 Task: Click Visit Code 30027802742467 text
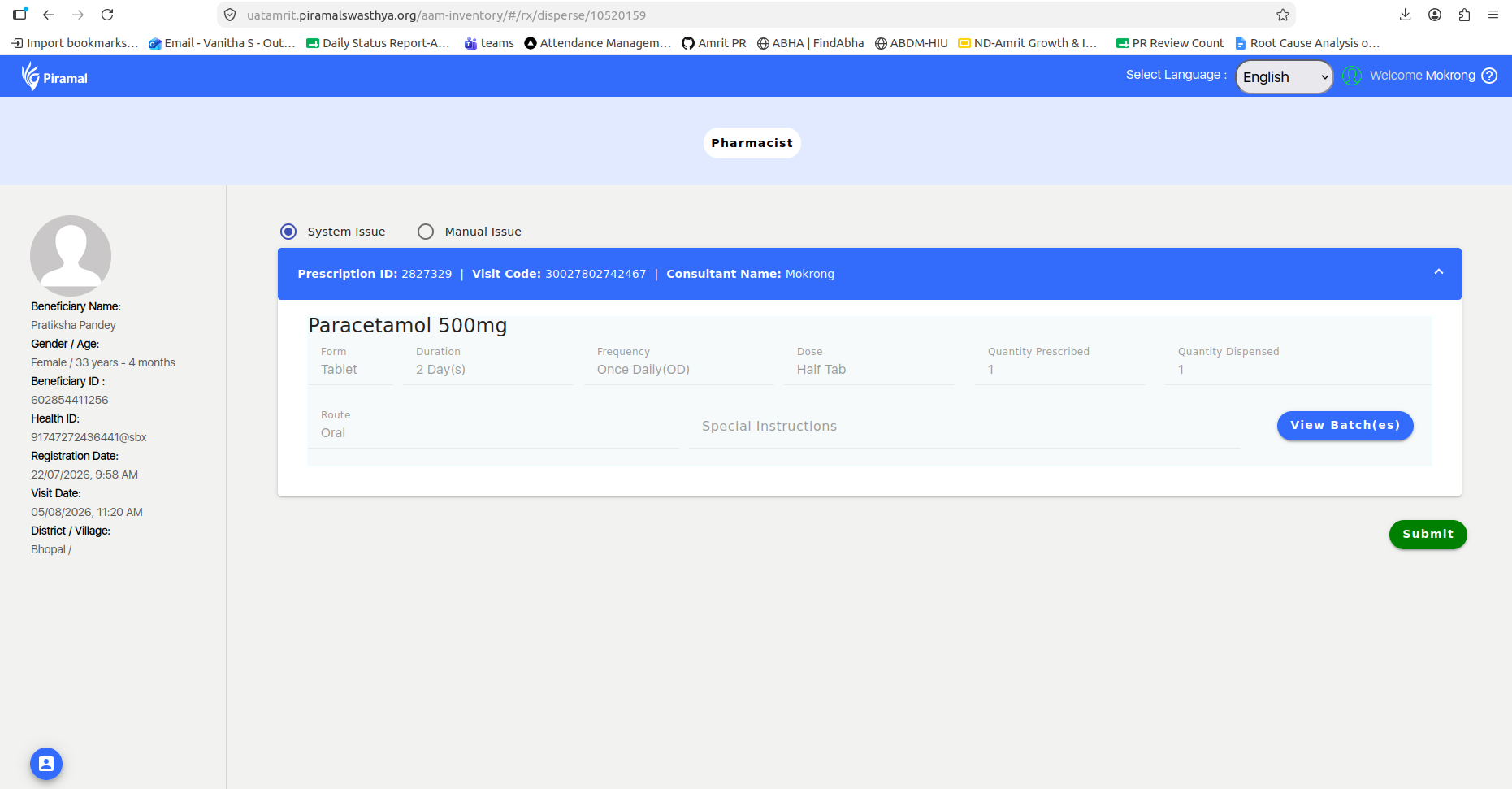559,274
